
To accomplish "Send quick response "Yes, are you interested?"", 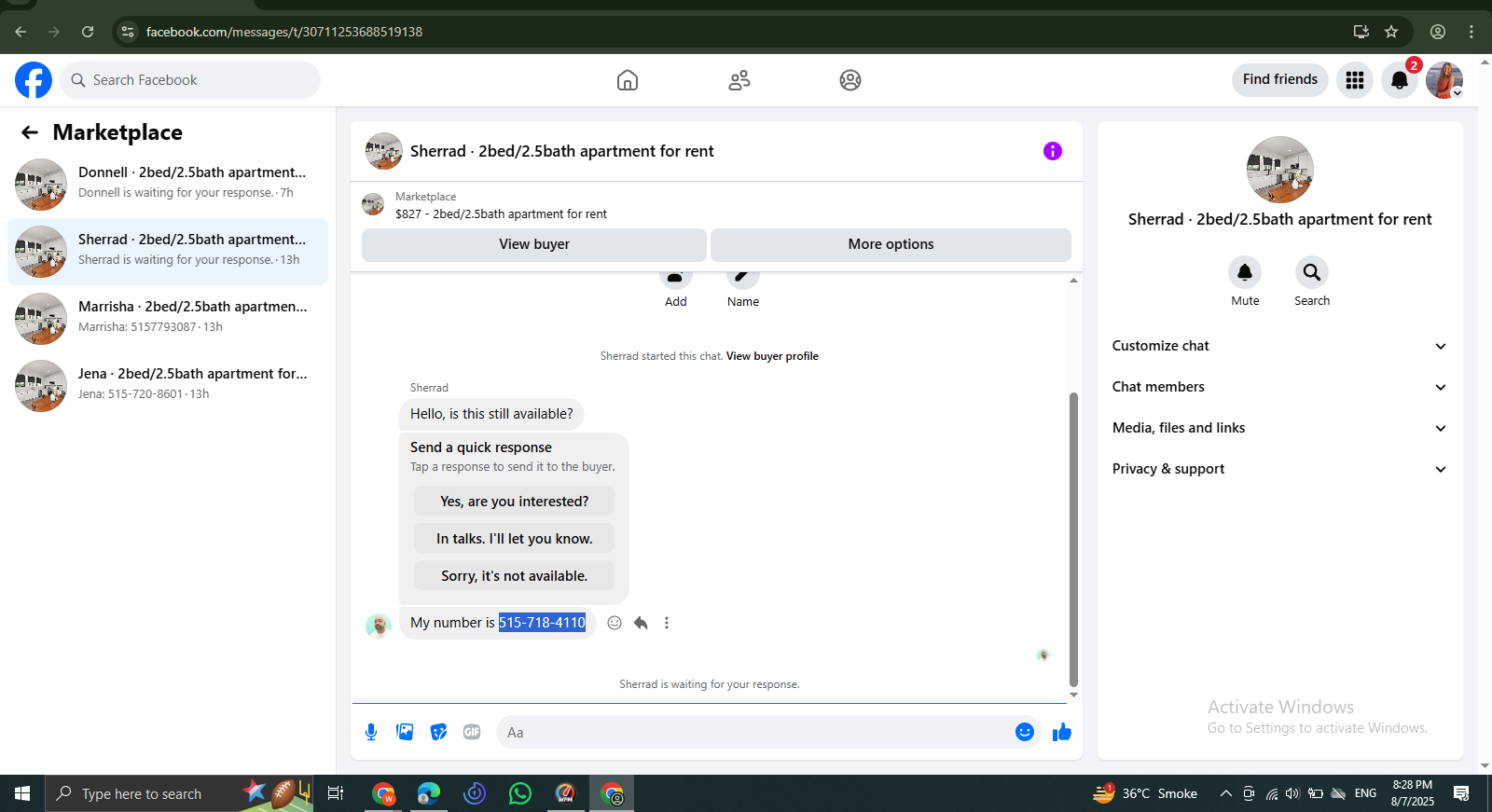I will coord(515,502).
